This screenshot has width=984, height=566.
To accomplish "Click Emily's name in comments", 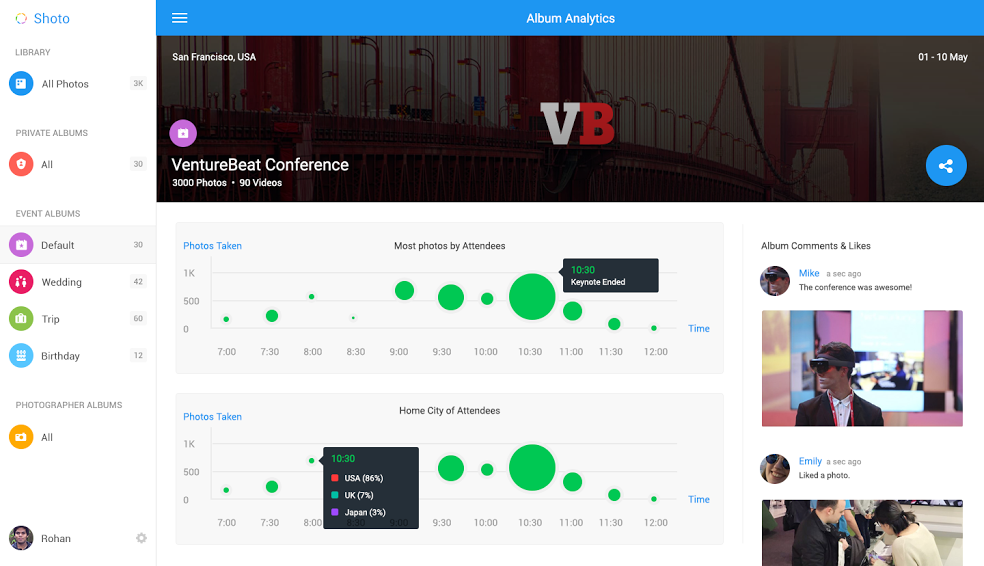I will click(810, 461).
